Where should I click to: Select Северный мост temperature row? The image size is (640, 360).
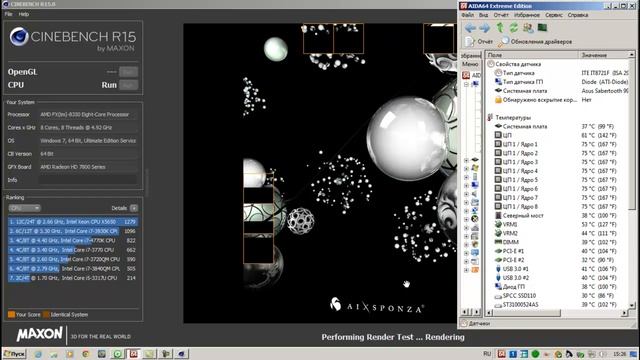click(557, 216)
